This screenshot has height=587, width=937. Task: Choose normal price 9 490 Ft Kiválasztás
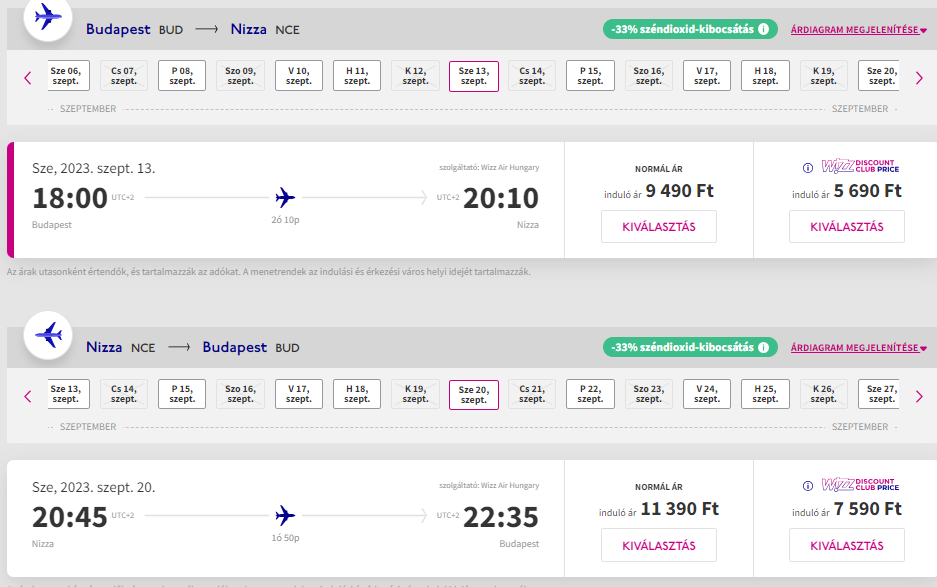659,227
